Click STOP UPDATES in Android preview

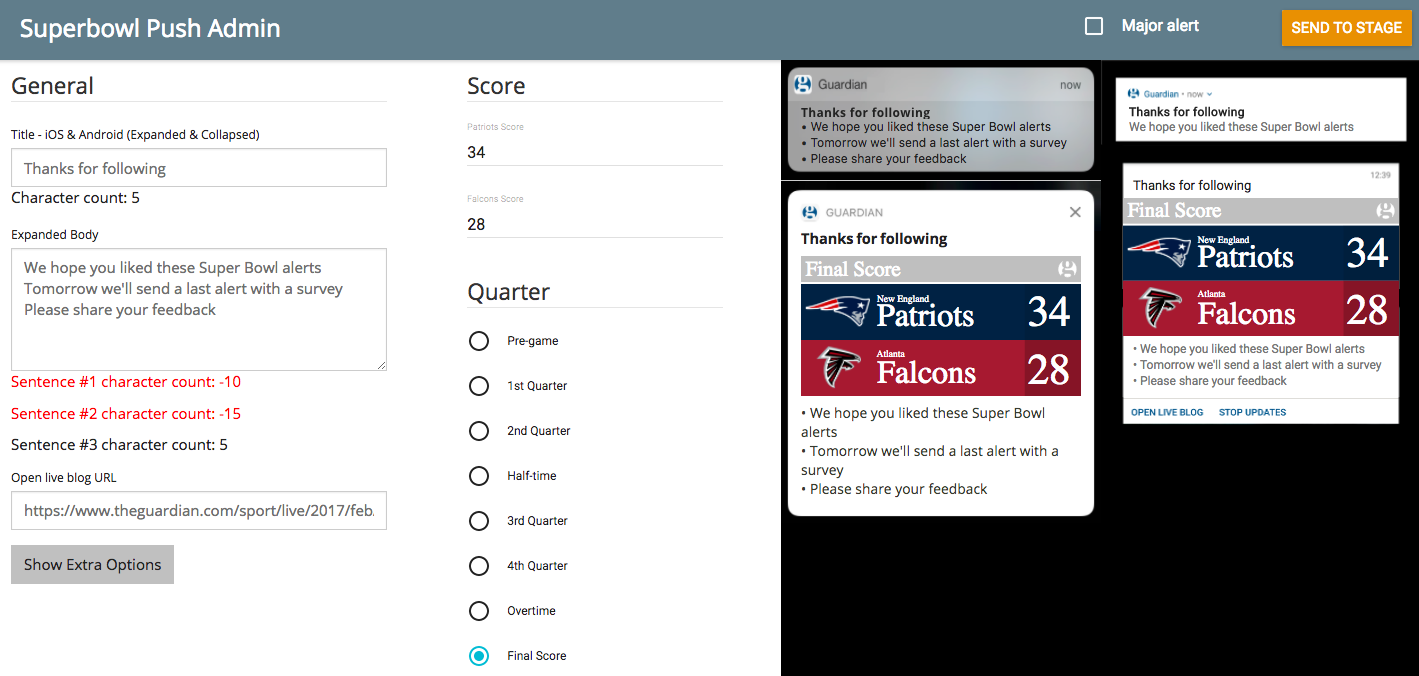point(1252,412)
